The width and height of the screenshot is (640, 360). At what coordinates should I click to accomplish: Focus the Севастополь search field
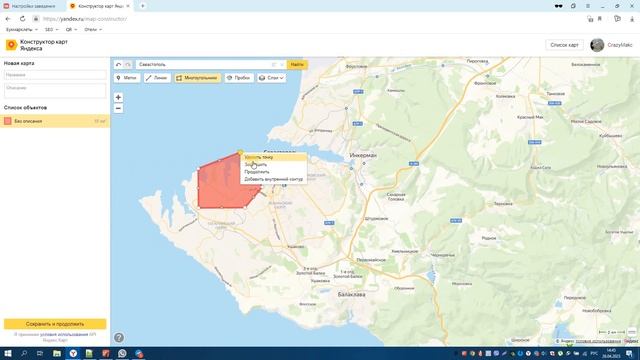204,64
